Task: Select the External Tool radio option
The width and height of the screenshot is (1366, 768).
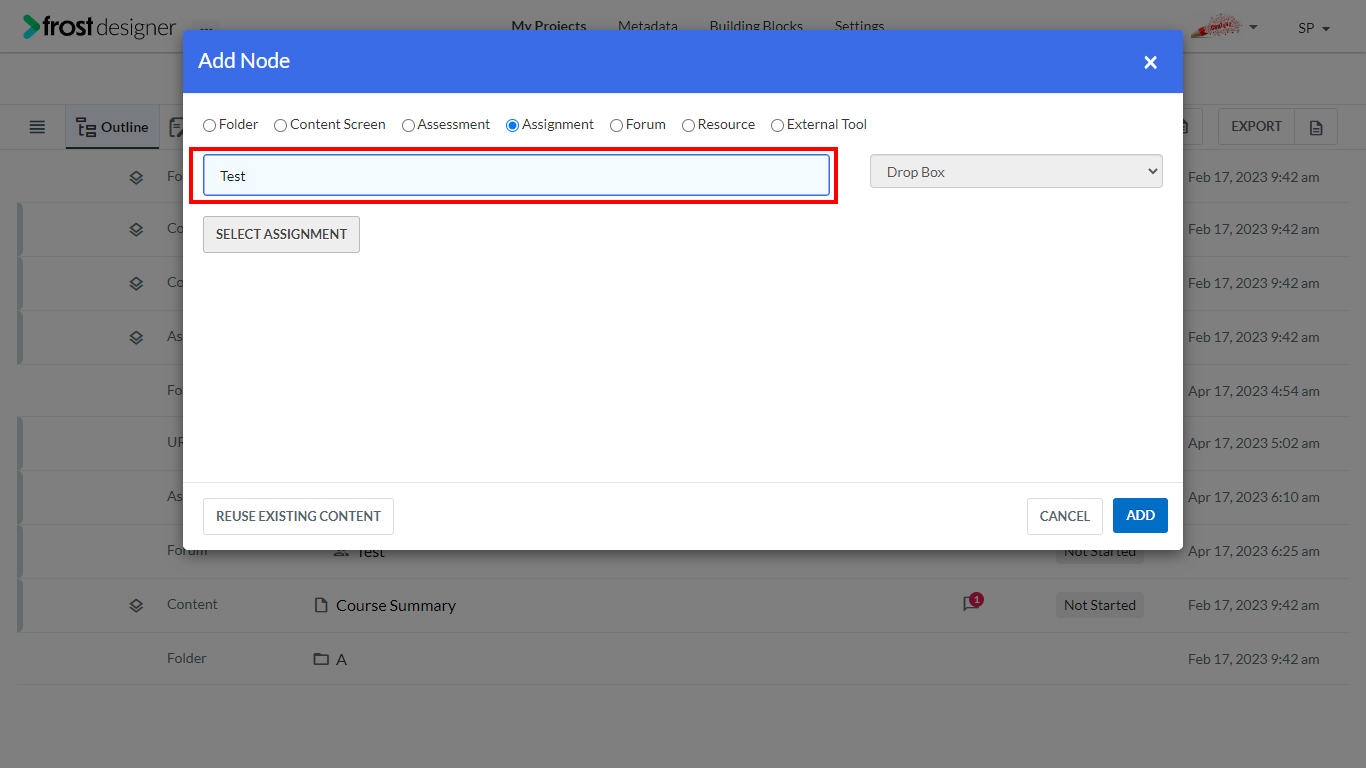Action: 777,125
